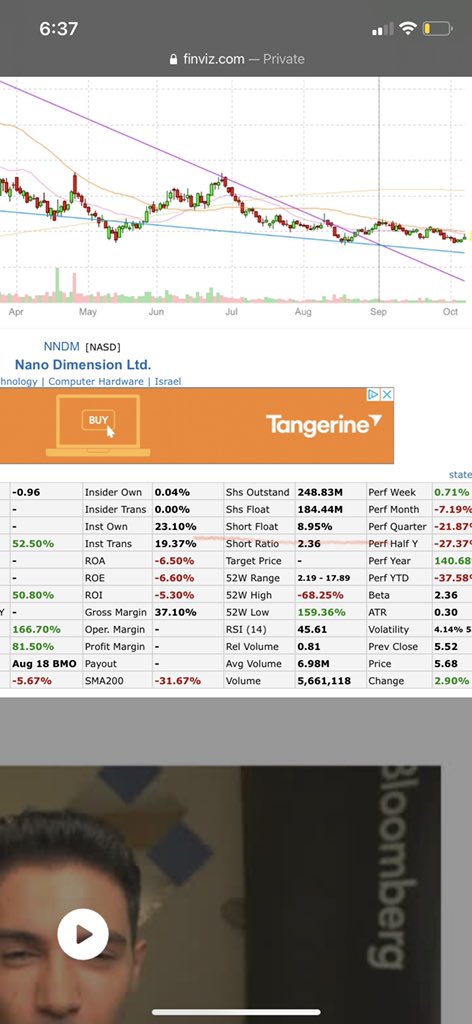Click the Aug 18 BMO earnings date

44,664
